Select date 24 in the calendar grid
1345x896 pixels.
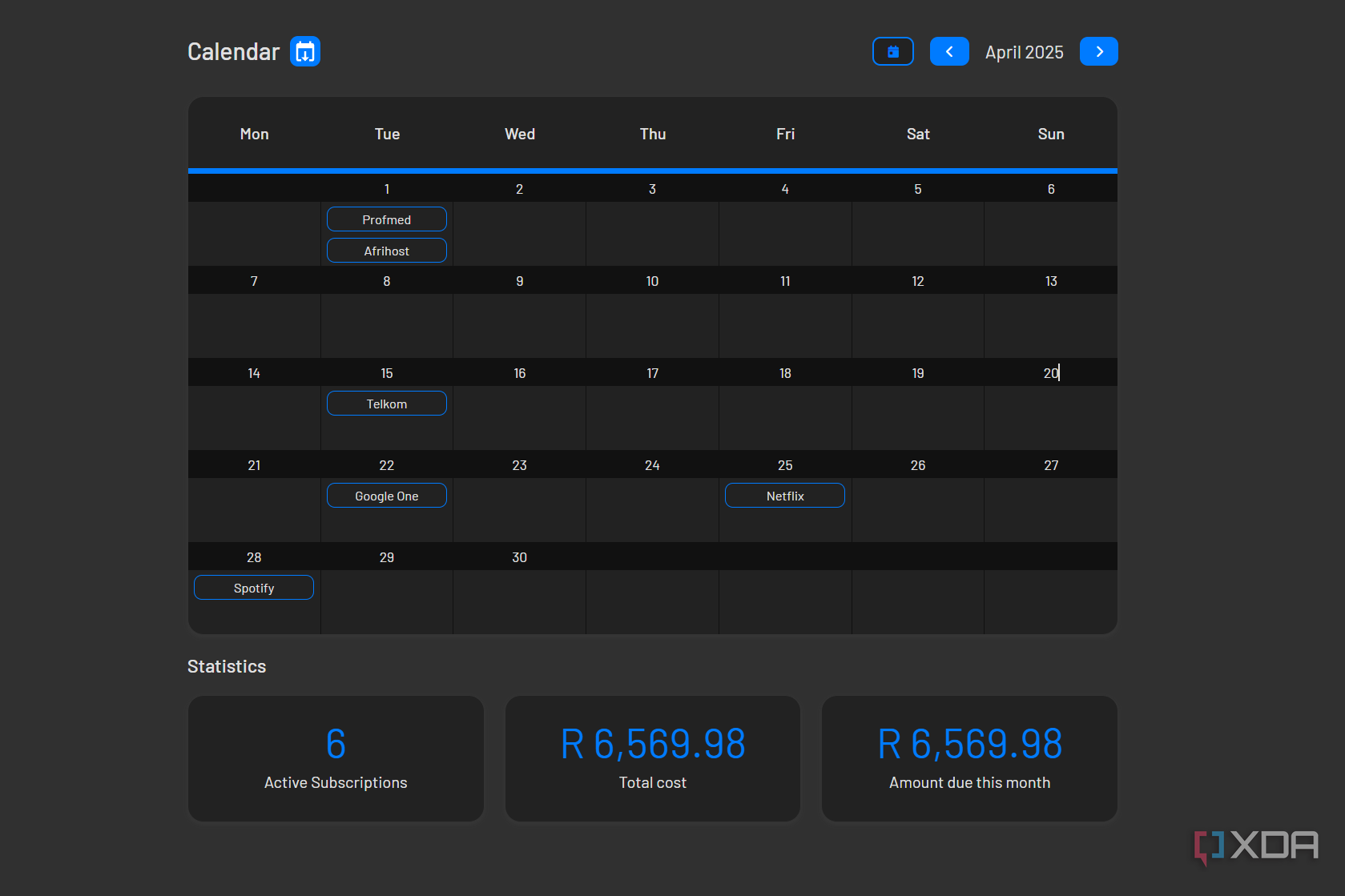click(653, 465)
